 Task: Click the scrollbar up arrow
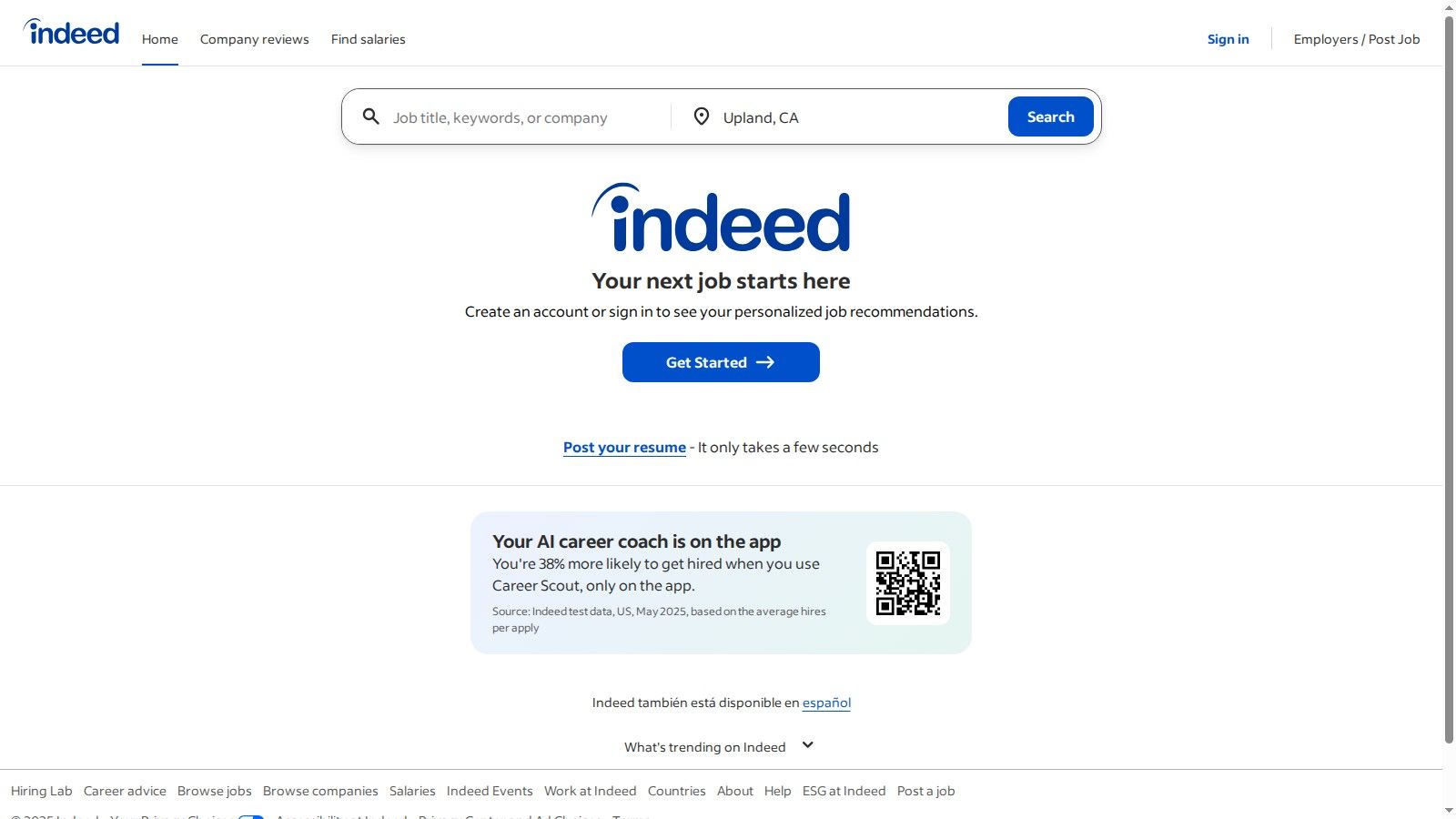tap(1449, 7)
